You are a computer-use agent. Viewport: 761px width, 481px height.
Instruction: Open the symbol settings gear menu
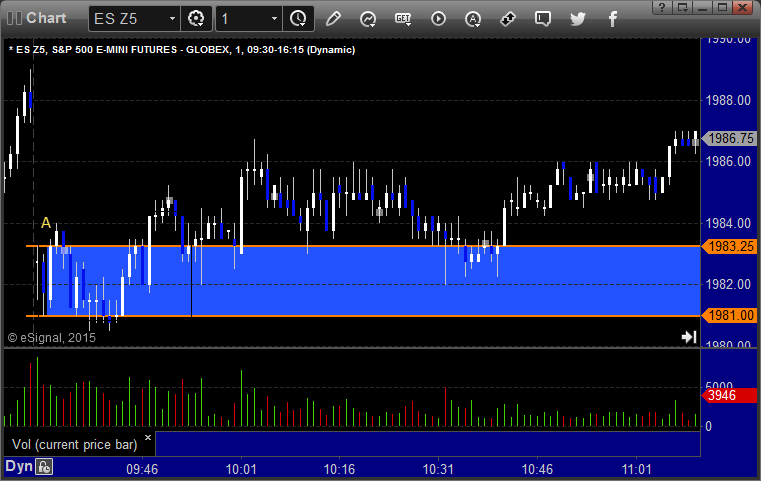[x=196, y=19]
